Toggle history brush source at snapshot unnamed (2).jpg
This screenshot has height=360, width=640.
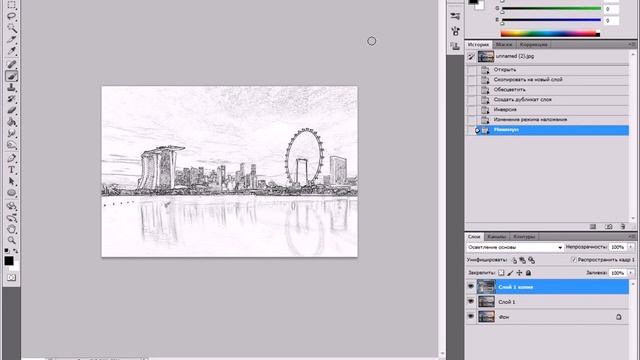pyautogui.click(x=471, y=57)
